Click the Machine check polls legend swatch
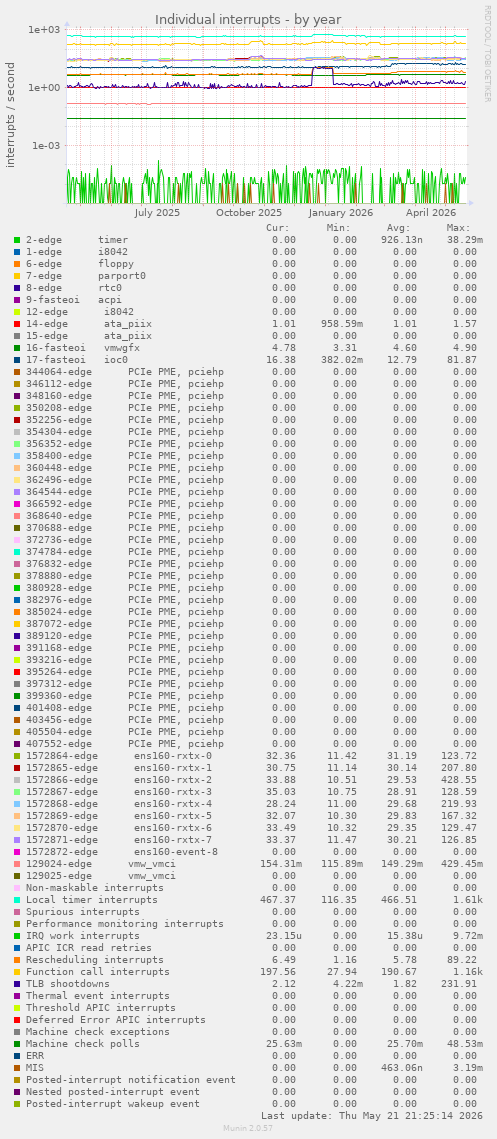Viewport: 497px width, 1139px height. [17, 1044]
